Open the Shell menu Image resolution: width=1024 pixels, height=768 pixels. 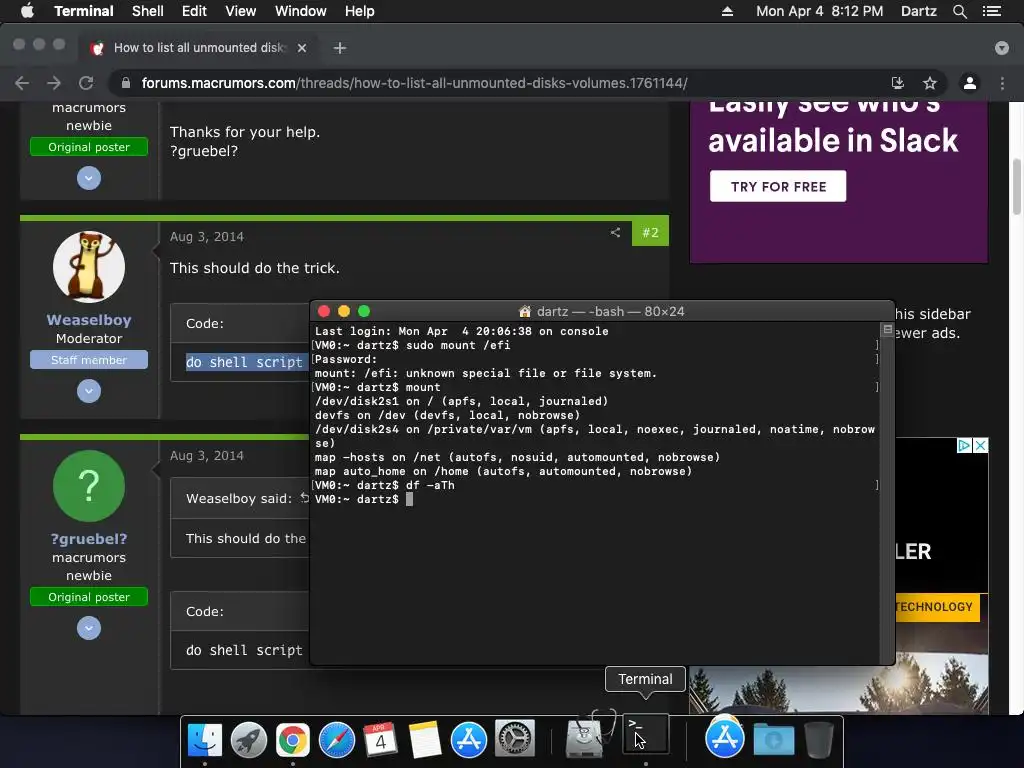click(148, 11)
